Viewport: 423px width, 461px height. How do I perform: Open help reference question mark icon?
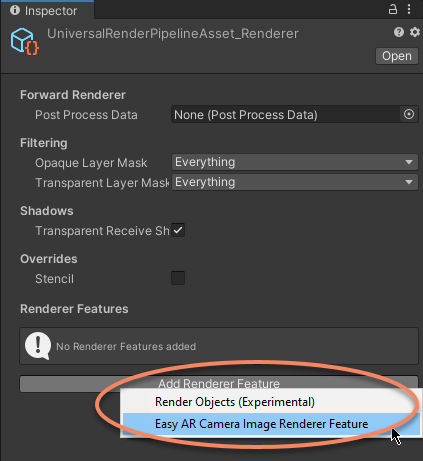[399, 32]
